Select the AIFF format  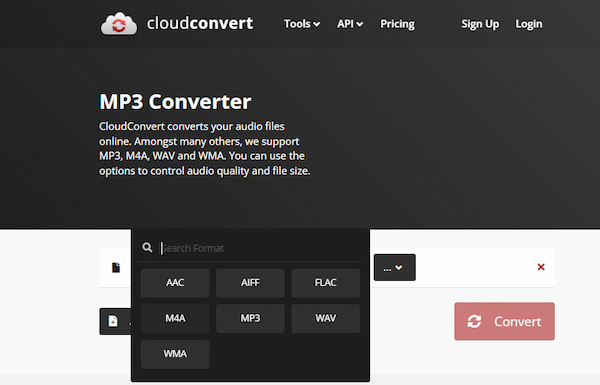click(x=250, y=283)
